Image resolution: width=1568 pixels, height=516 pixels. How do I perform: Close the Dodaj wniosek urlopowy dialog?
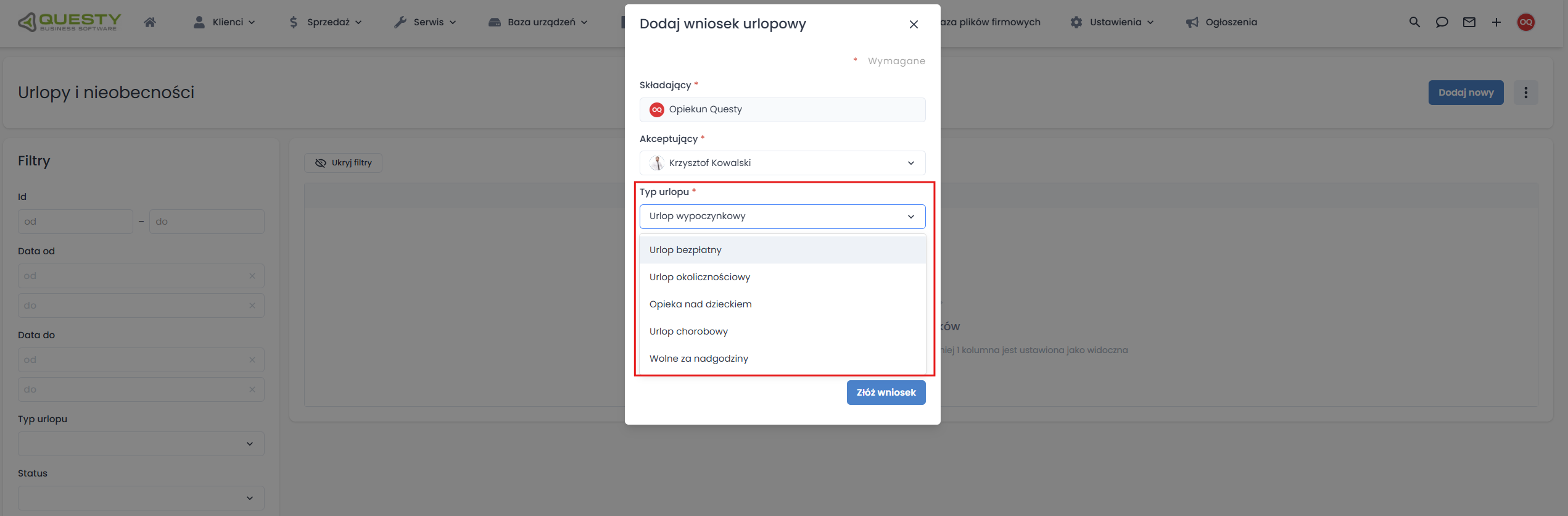pyautogui.click(x=914, y=24)
